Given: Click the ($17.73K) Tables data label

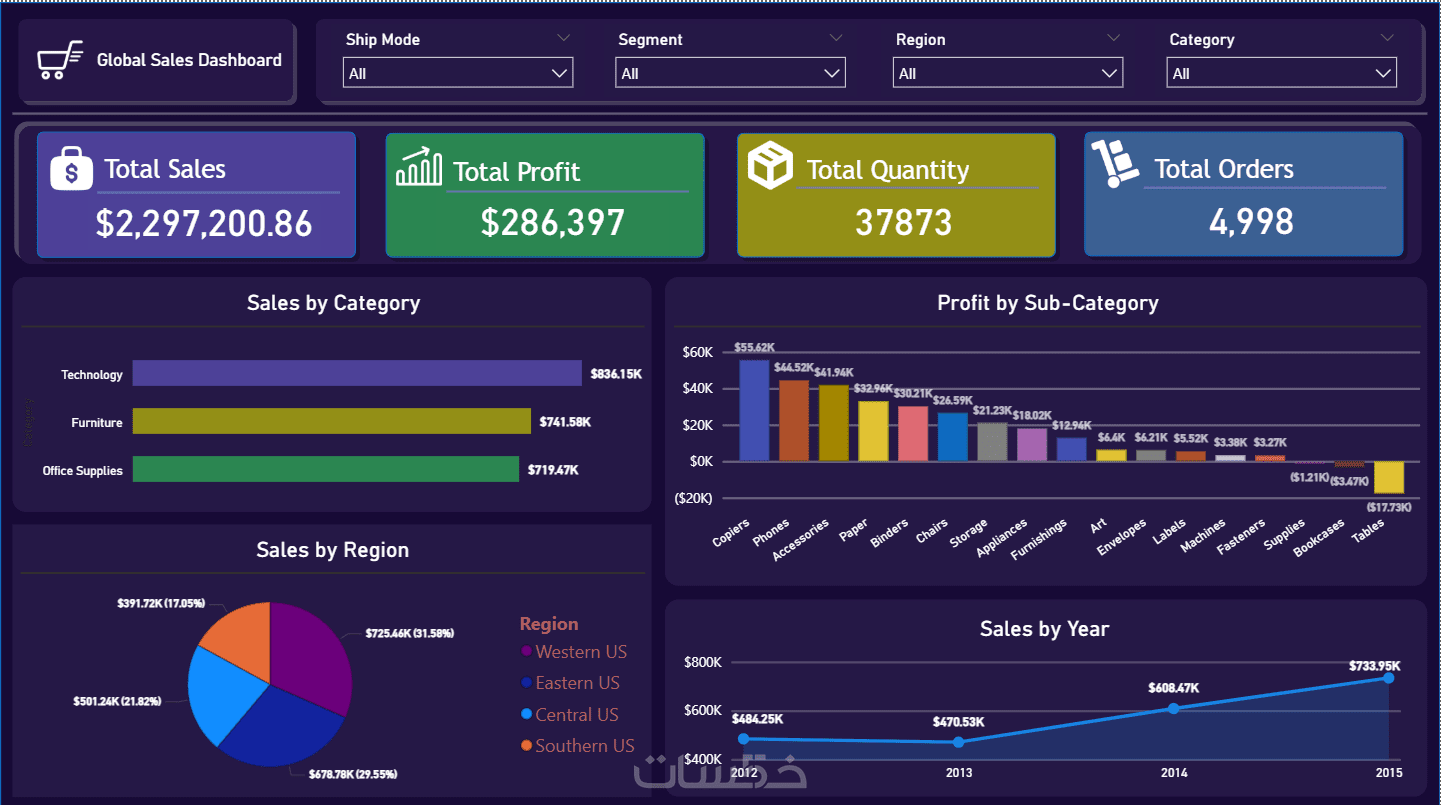Looking at the screenshot, I should [1388, 508].
